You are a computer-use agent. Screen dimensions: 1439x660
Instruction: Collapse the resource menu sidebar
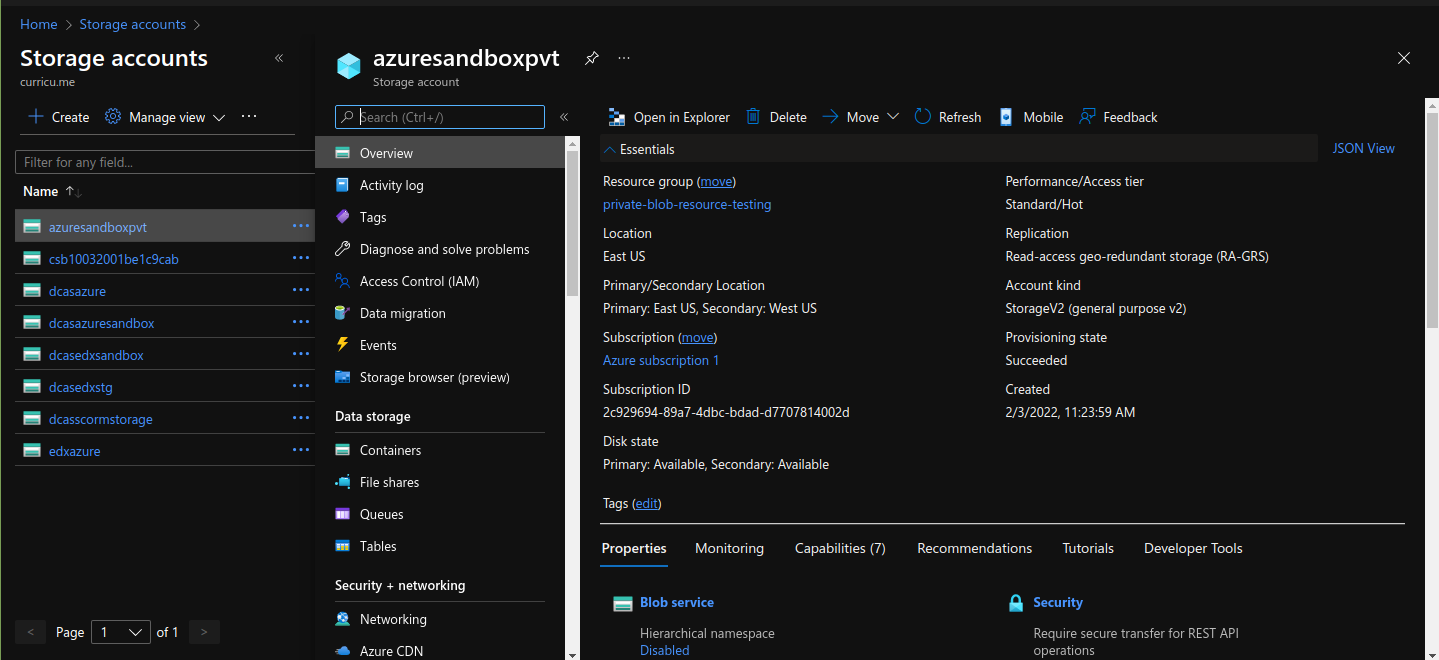coord(564,117)
